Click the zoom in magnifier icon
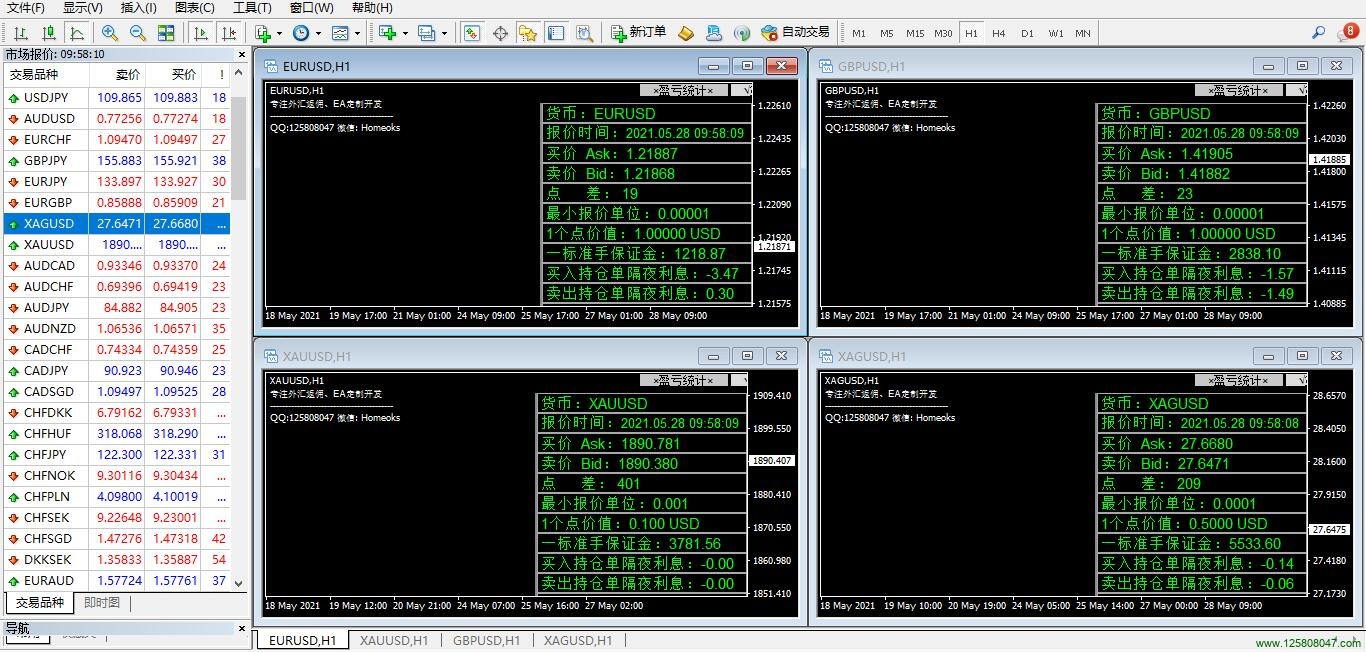1366x652 pixels. (x=110, y=33)
